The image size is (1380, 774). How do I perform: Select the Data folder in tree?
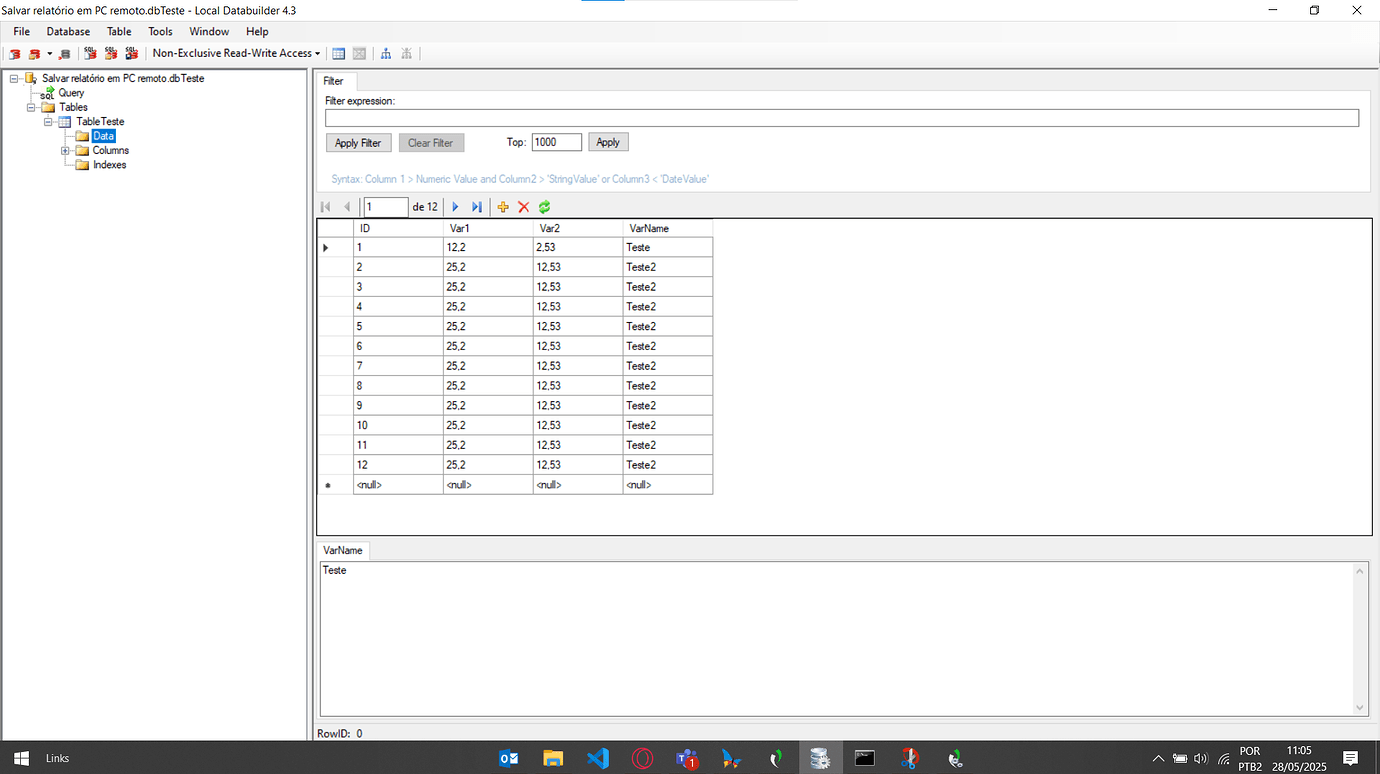[104, 136]
